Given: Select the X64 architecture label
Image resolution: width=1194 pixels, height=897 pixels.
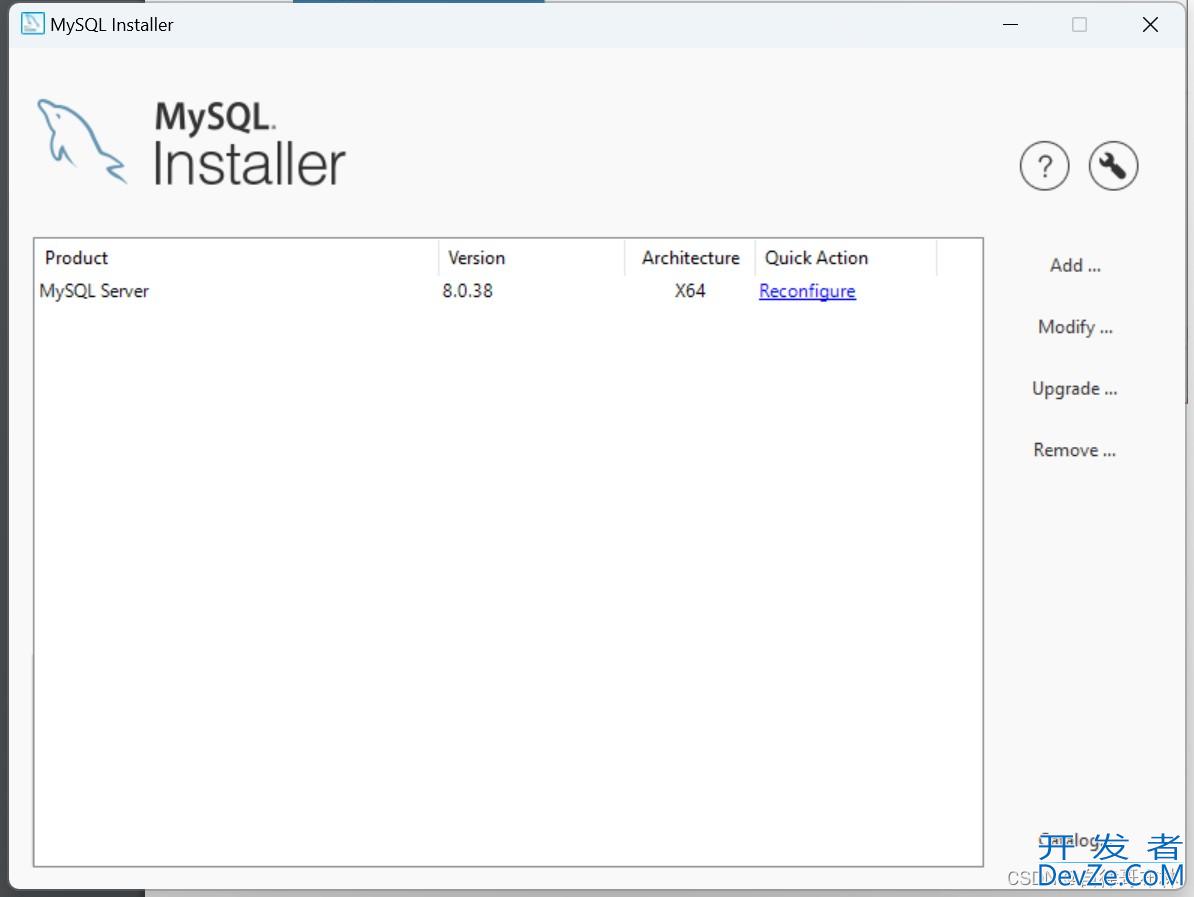Looking at the screenshot, I should pyautogui.click(x=690, y=291).
